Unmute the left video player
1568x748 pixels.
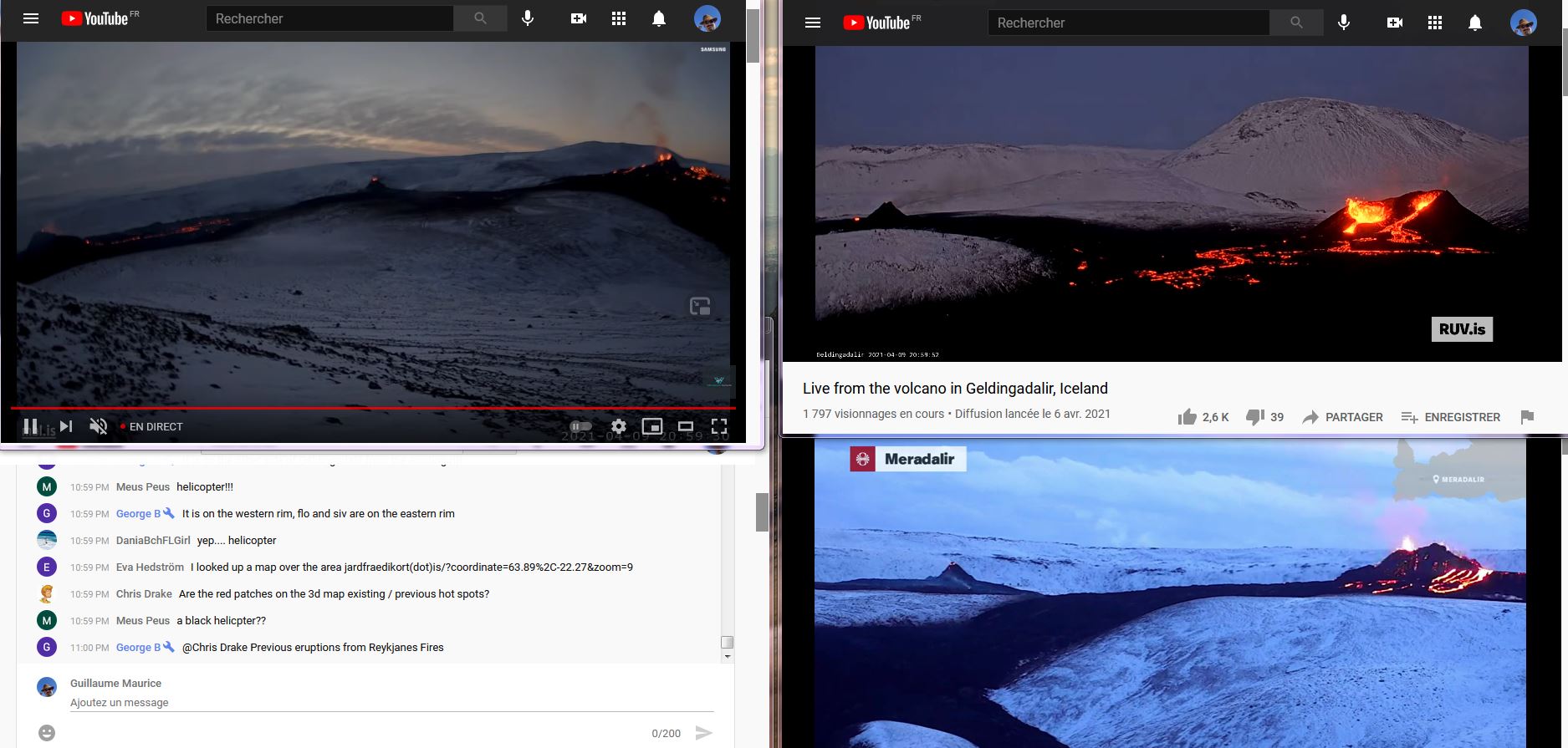(x=99, y=426)
